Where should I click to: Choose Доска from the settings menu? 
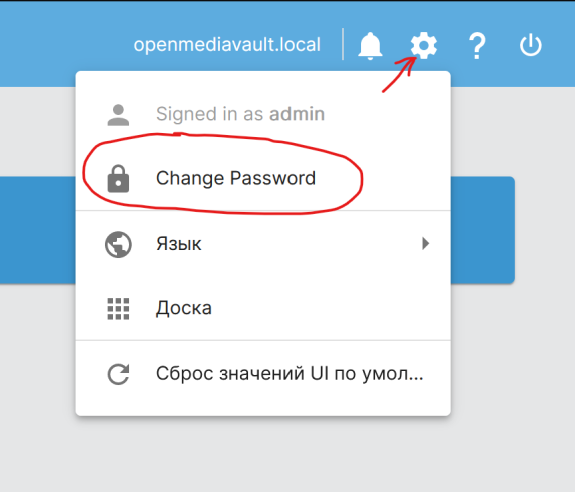[x=263, y=308]
